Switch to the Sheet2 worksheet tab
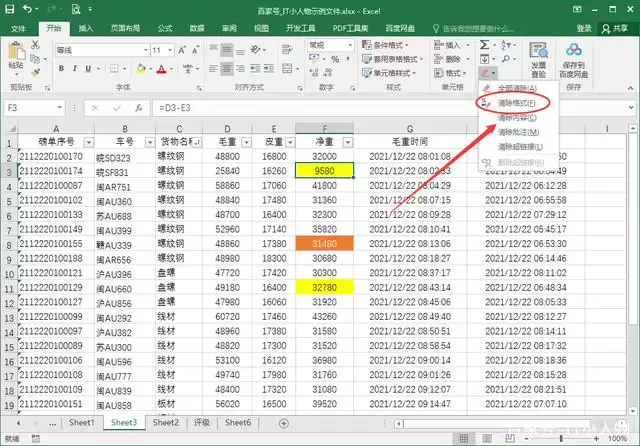This screenshot has width=640, height=446. coord(166,423)
